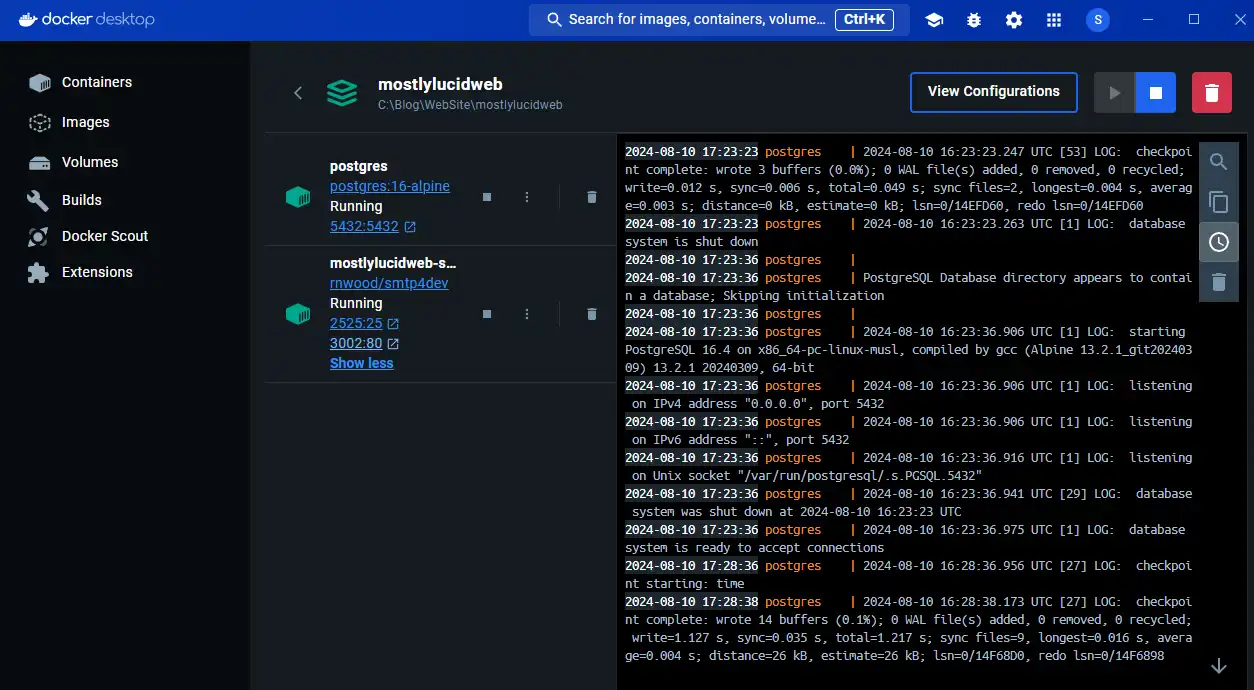The image size is (1254, 690).
Task: Stop the mostlylucidweb-s container
Action: pyautogui.click(x=487, y=314)
